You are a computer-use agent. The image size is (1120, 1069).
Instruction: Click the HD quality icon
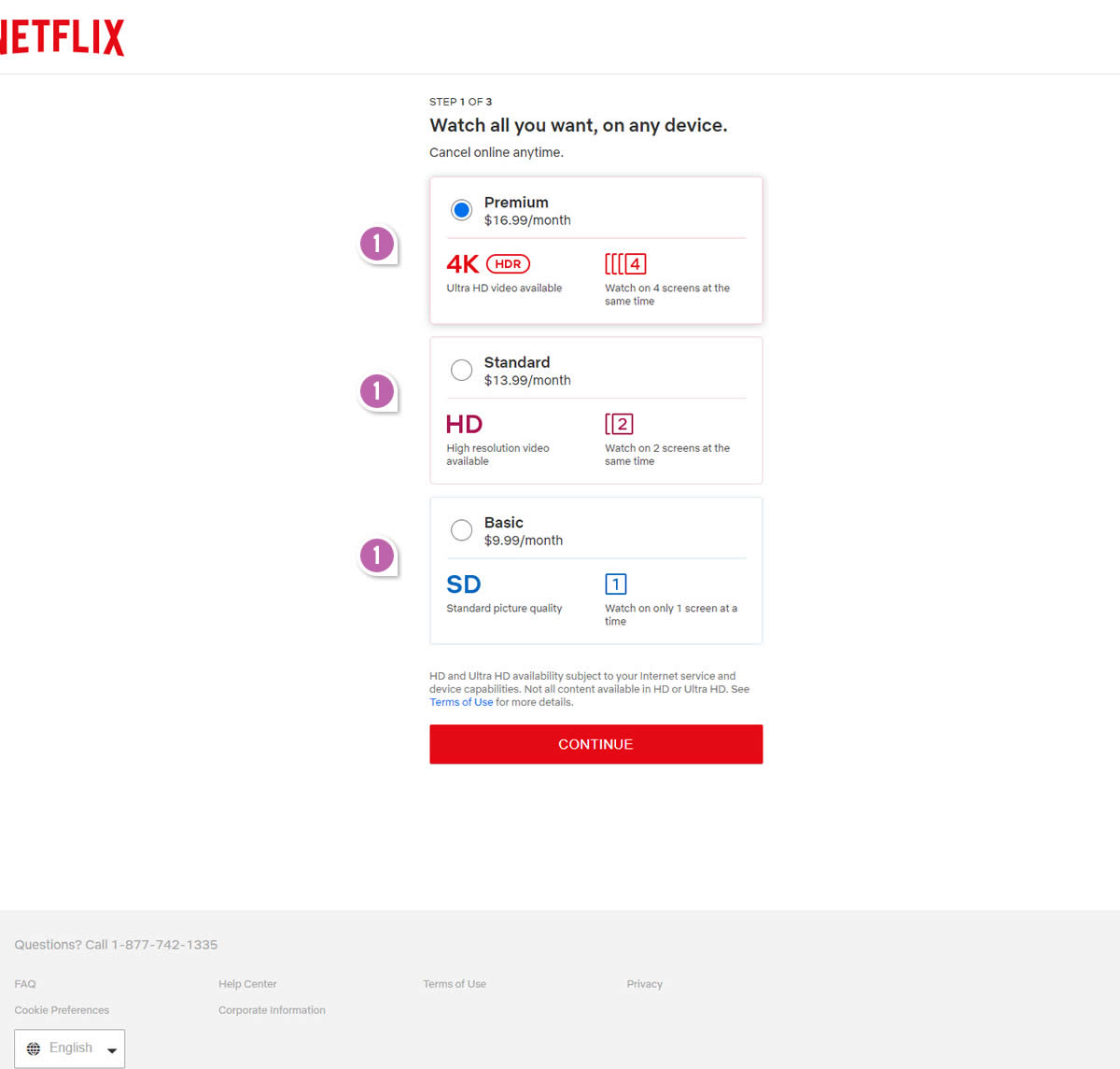[x=464, y=425]
